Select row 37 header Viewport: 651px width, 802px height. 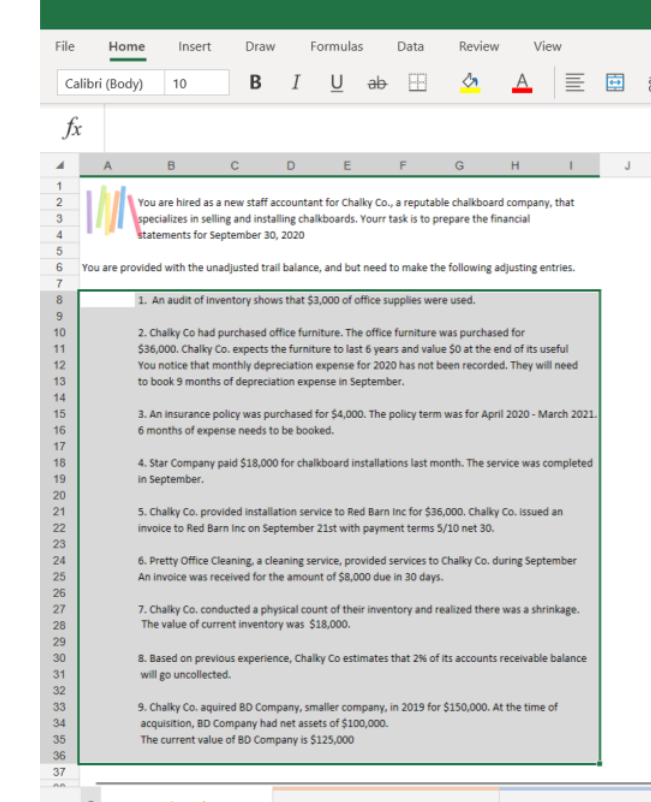coord(59,772)
